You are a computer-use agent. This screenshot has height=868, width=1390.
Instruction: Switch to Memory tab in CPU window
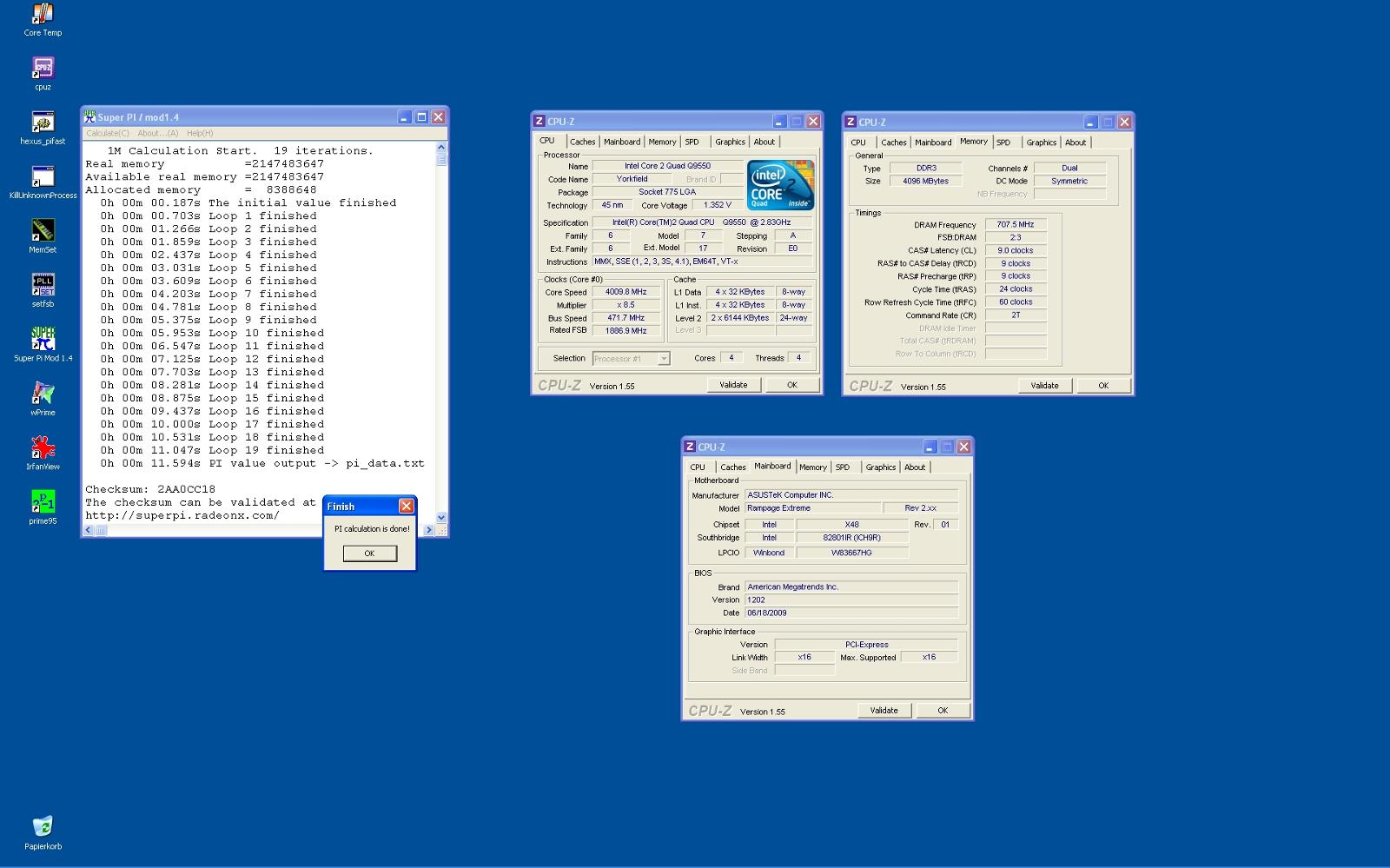pyautogui.click(x=662, y=142)
